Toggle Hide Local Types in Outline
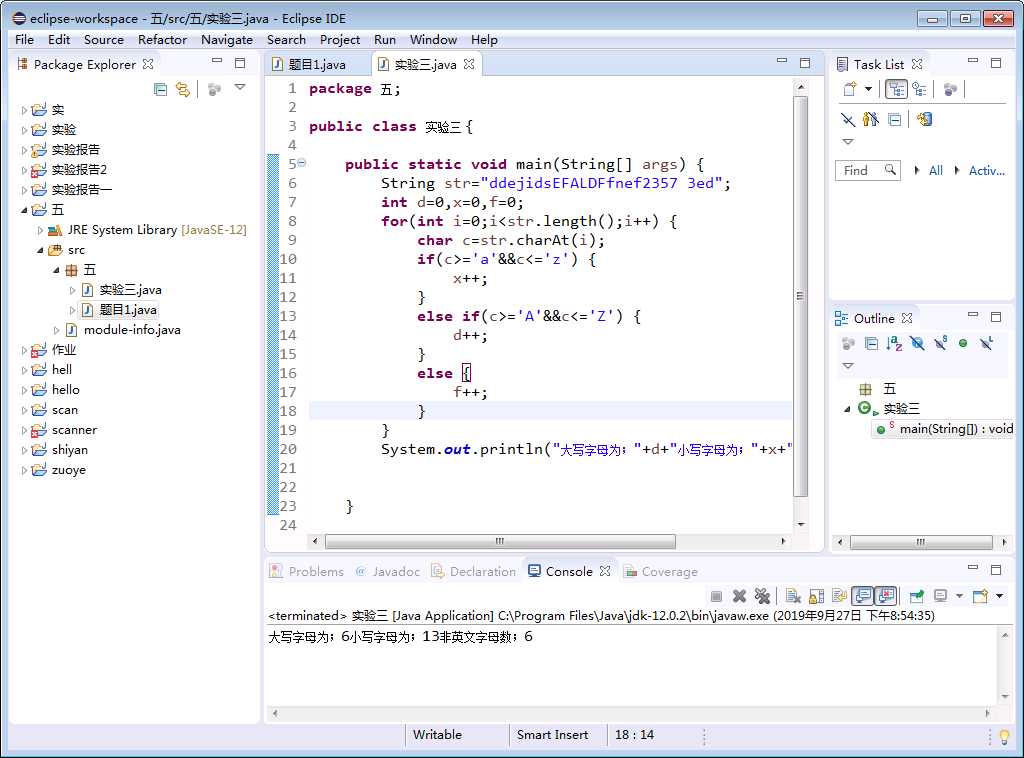This screenshot has height=758, width=1024. [x=986, y=343]
